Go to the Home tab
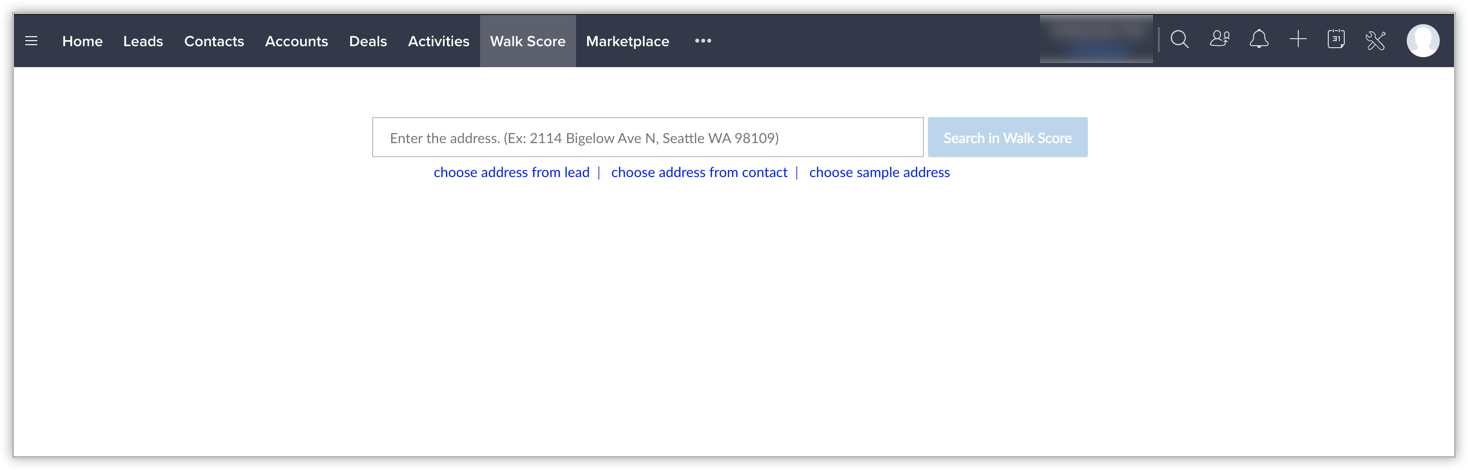 [82, 41]
